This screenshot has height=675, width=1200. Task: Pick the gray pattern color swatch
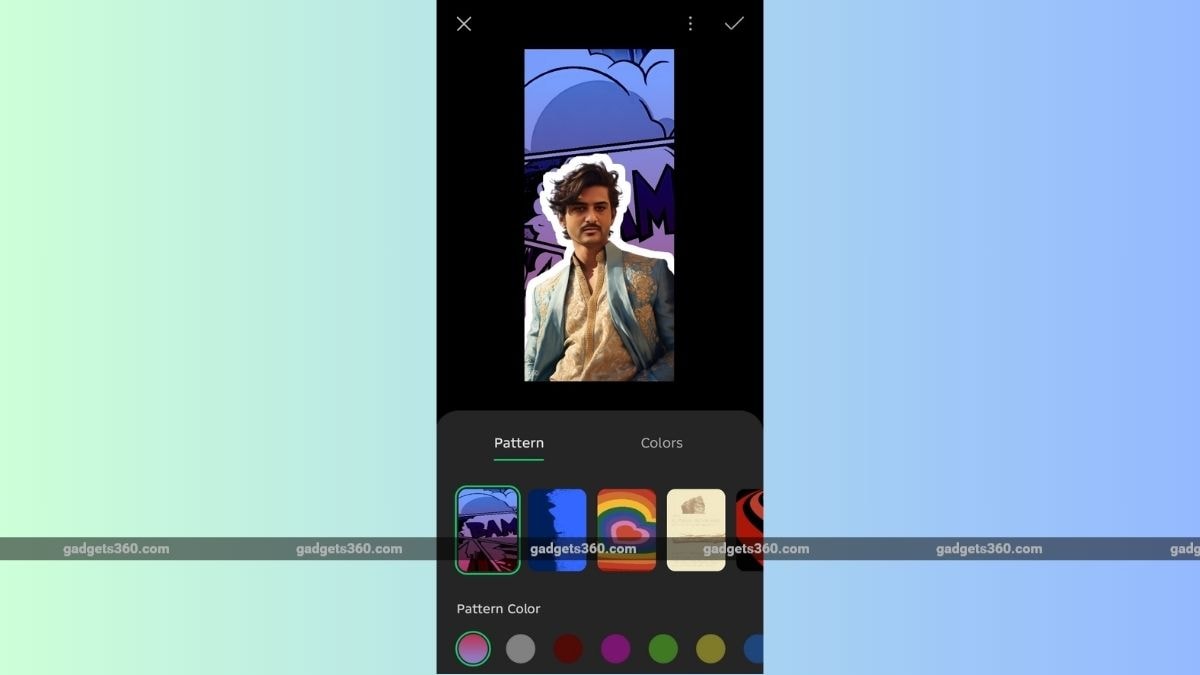click(520, 649)
